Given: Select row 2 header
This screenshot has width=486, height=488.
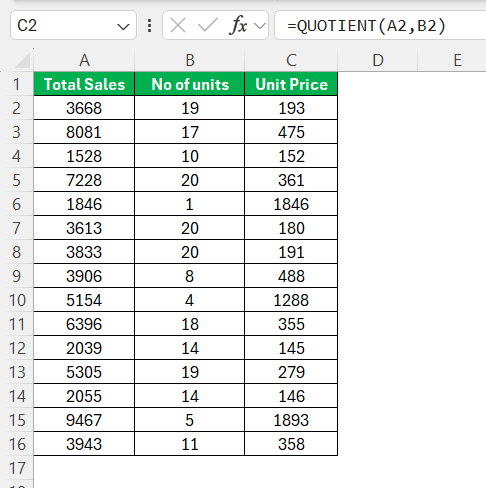Looking at the screenshot, I should [x=17, y=108].
